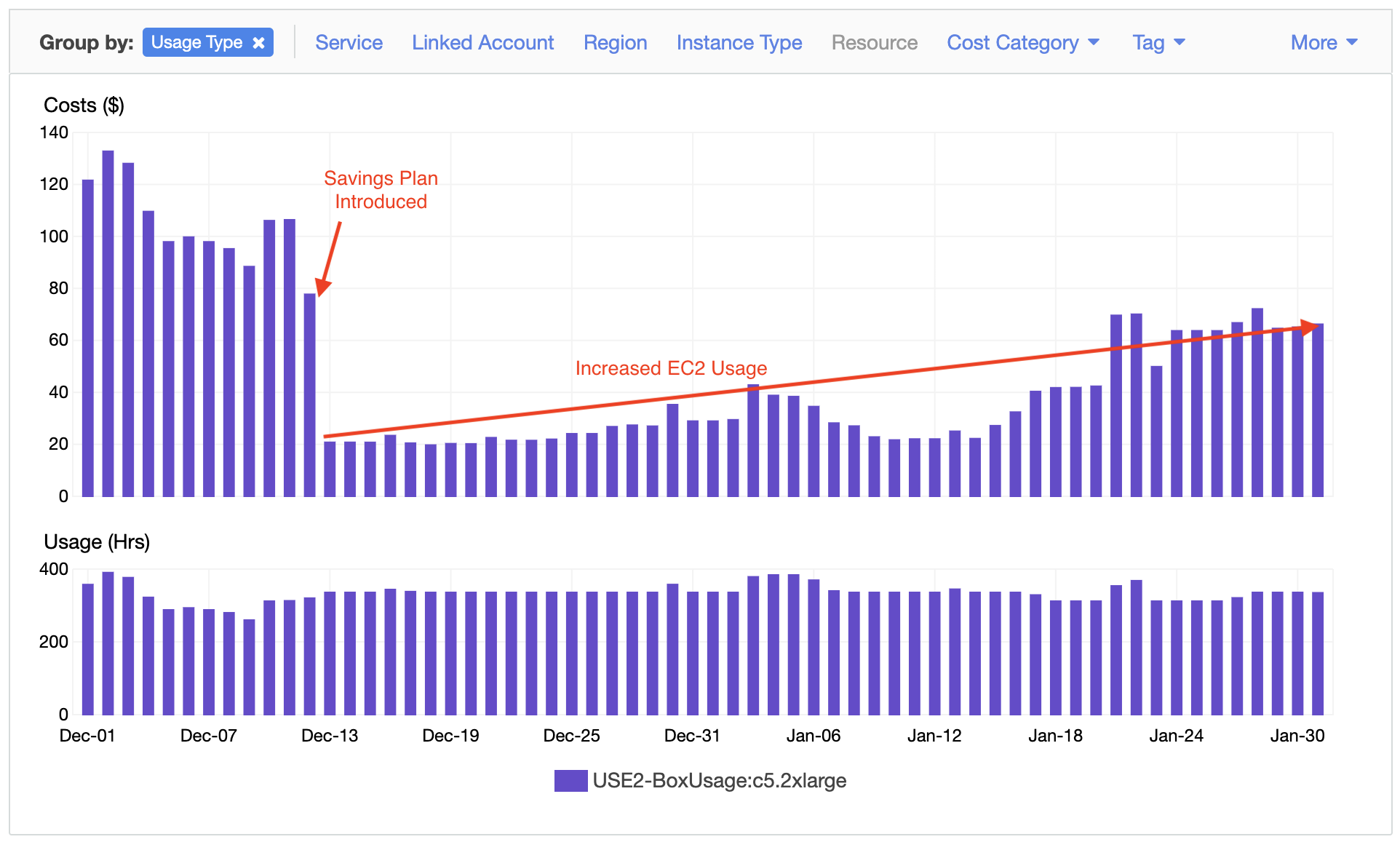Image resolution: width=1400 pixels, height=850 pixels.
Task: Click the Group by: label
Action: pos(86,43)
